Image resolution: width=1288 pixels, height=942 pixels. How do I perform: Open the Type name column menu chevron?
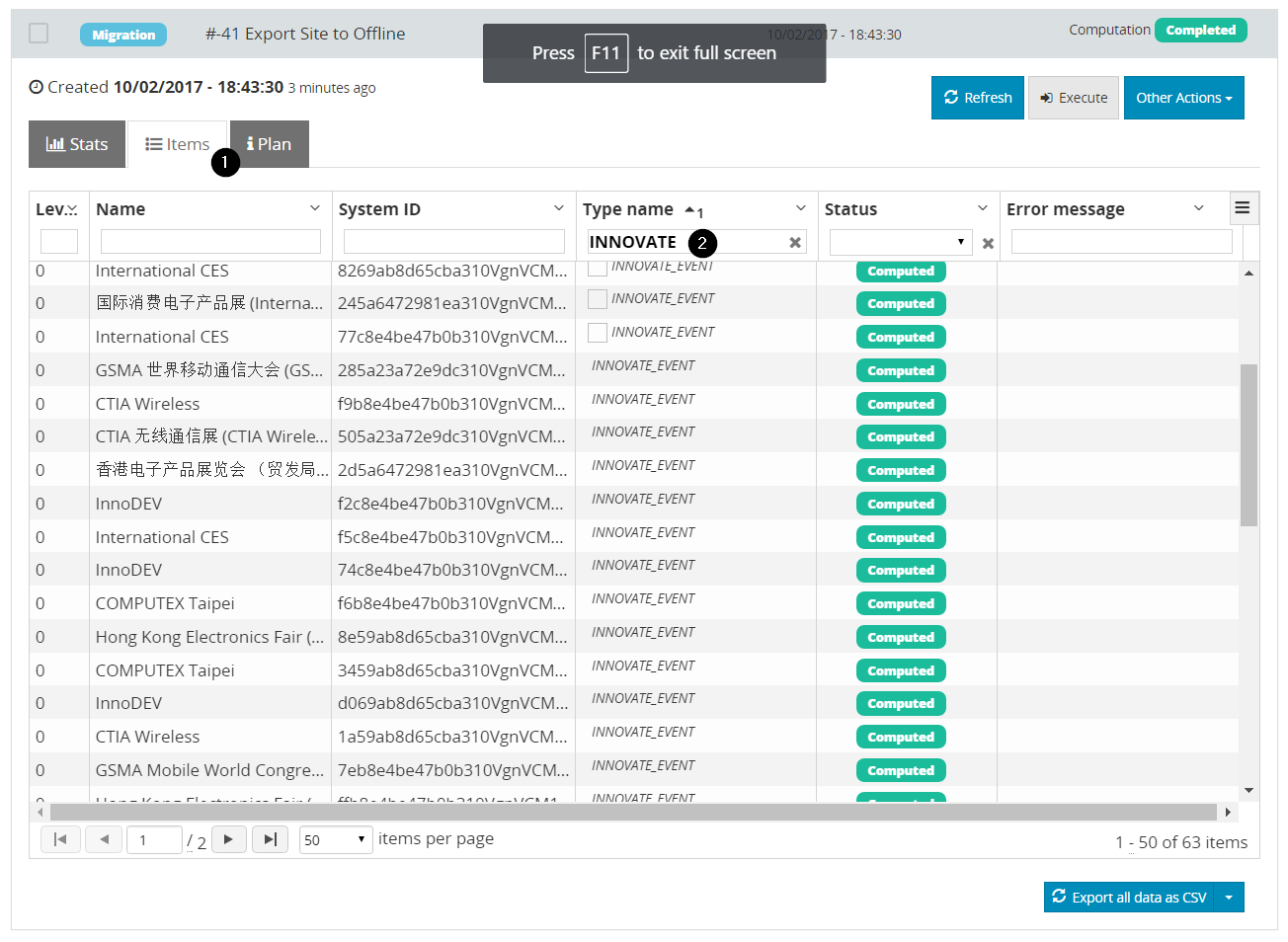click(x=801, y=208)
